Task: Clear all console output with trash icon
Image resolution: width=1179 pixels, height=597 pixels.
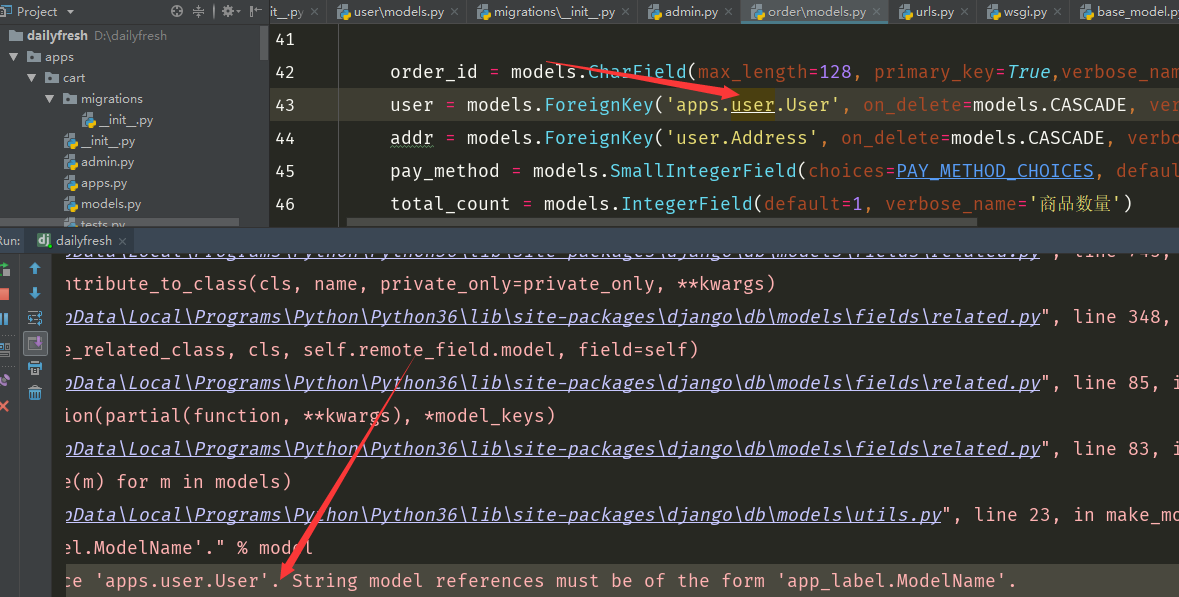Action: point(35,392)
